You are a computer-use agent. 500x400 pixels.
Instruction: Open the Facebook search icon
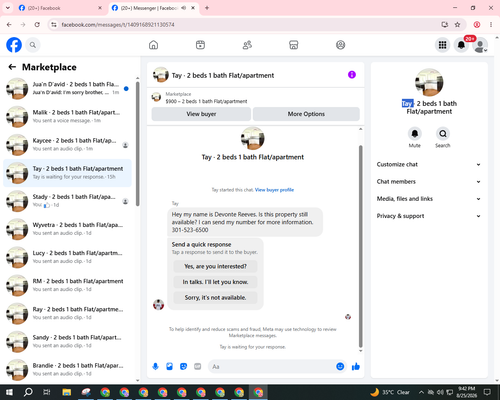pyautogui.click(x=33, y=45)
